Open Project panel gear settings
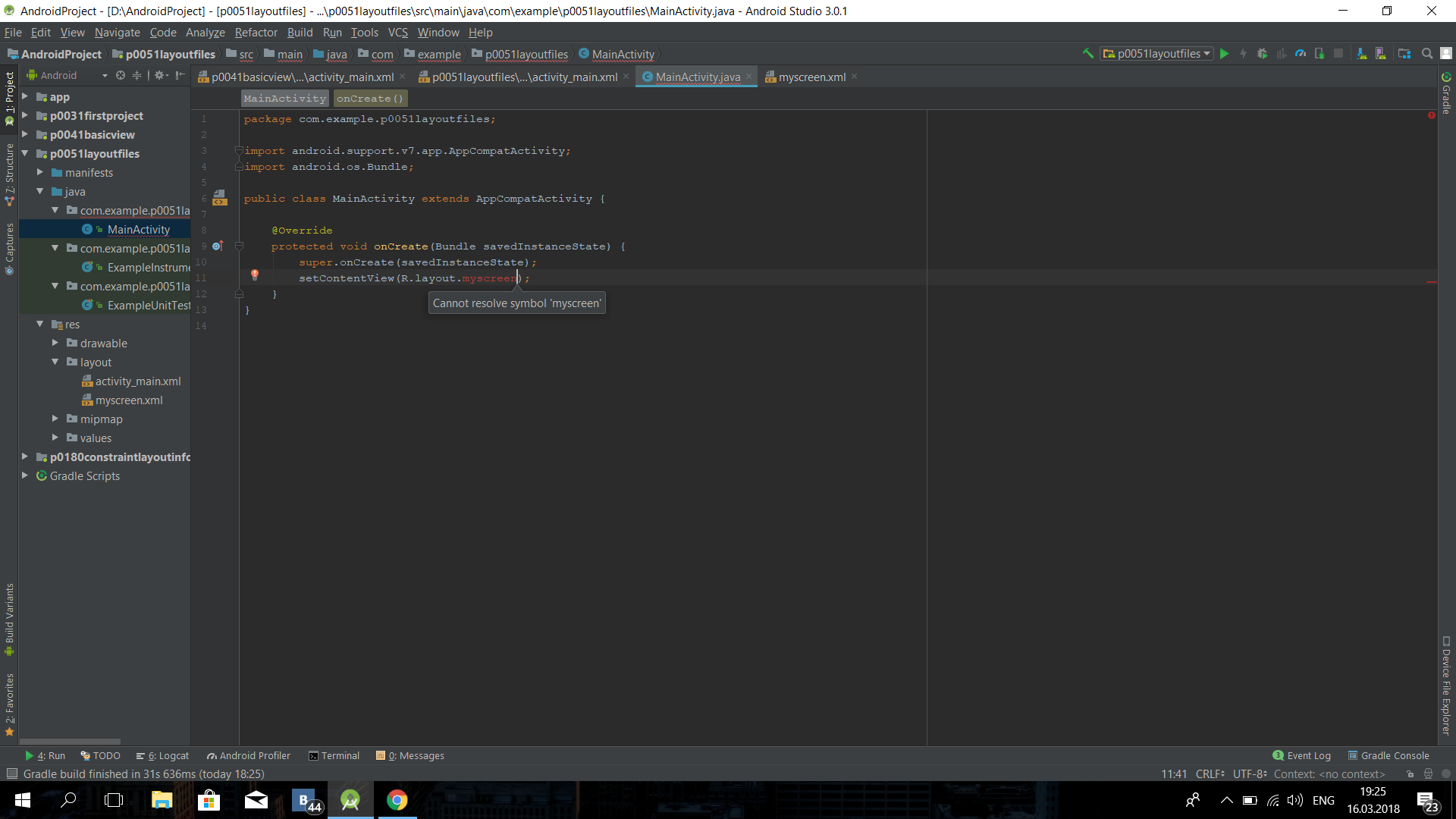The image size is (1456, 819). 160,75
